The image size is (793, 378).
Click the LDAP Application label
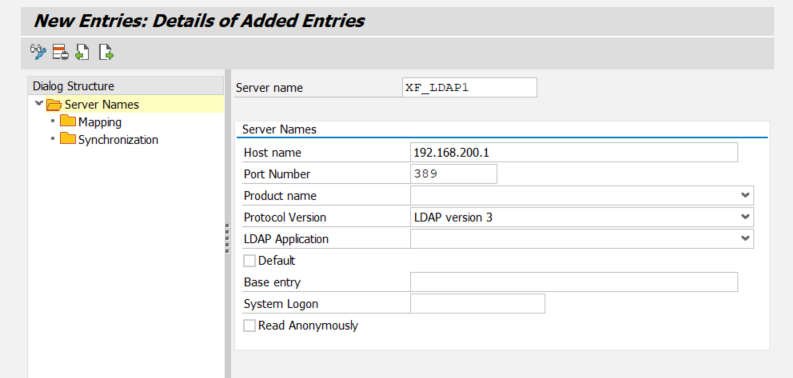(286, 239)
